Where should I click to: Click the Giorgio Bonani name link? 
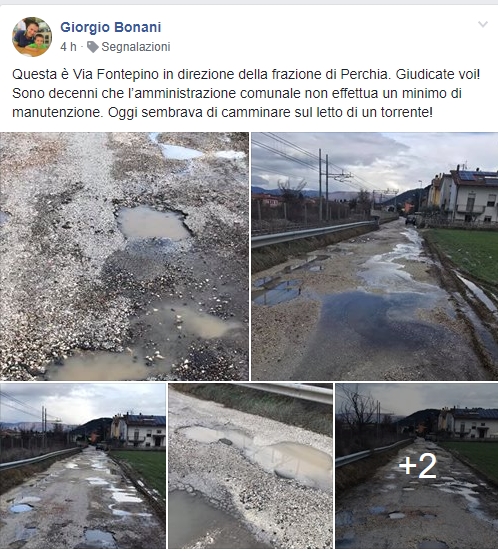pos(111,27)
